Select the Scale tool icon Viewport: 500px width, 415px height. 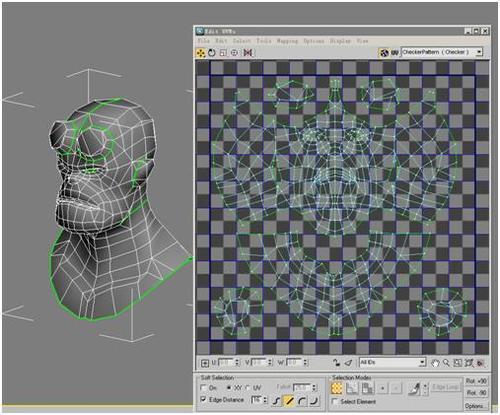click(x=223, y=53)
